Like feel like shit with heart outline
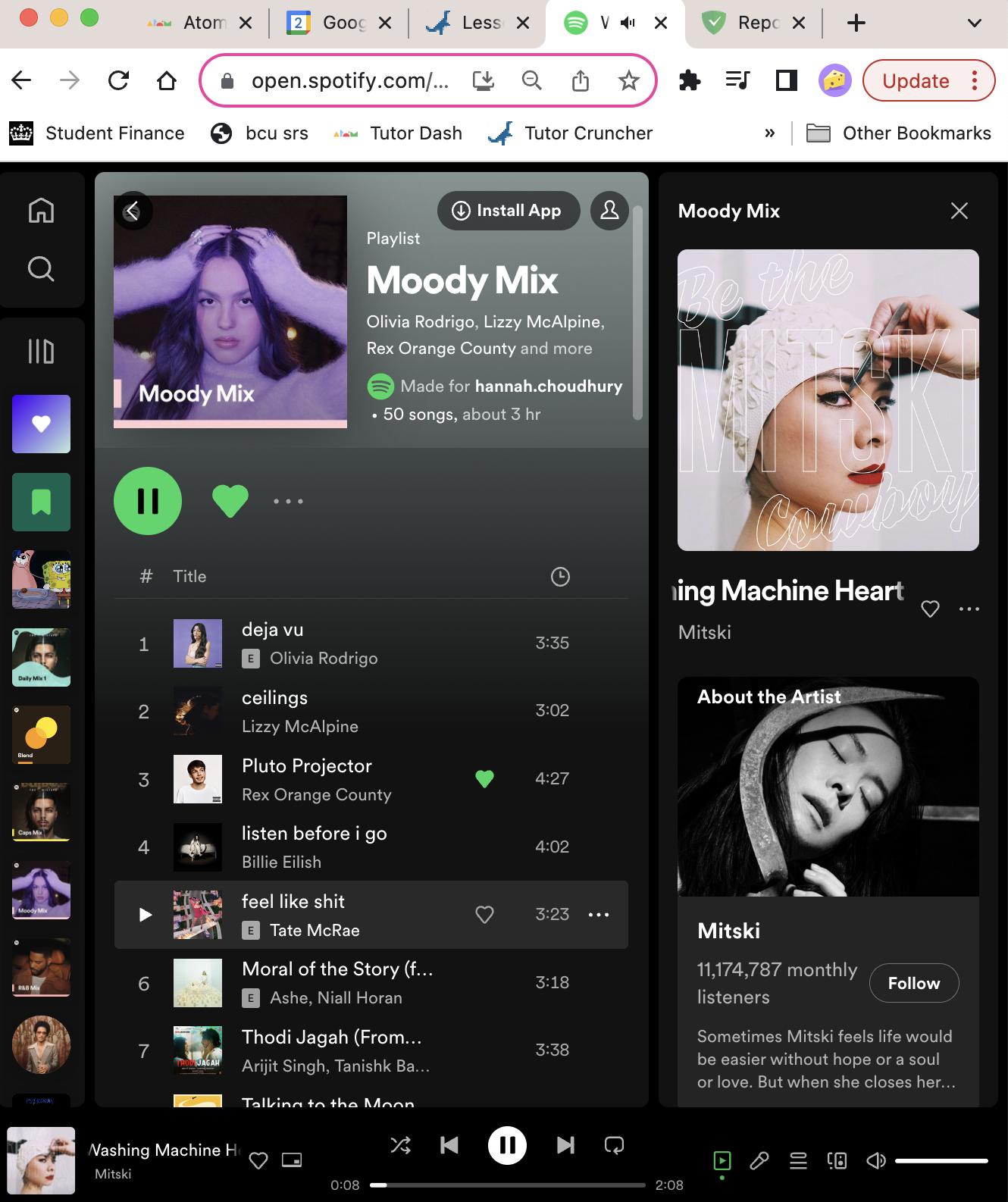 (x=484, y=915)
